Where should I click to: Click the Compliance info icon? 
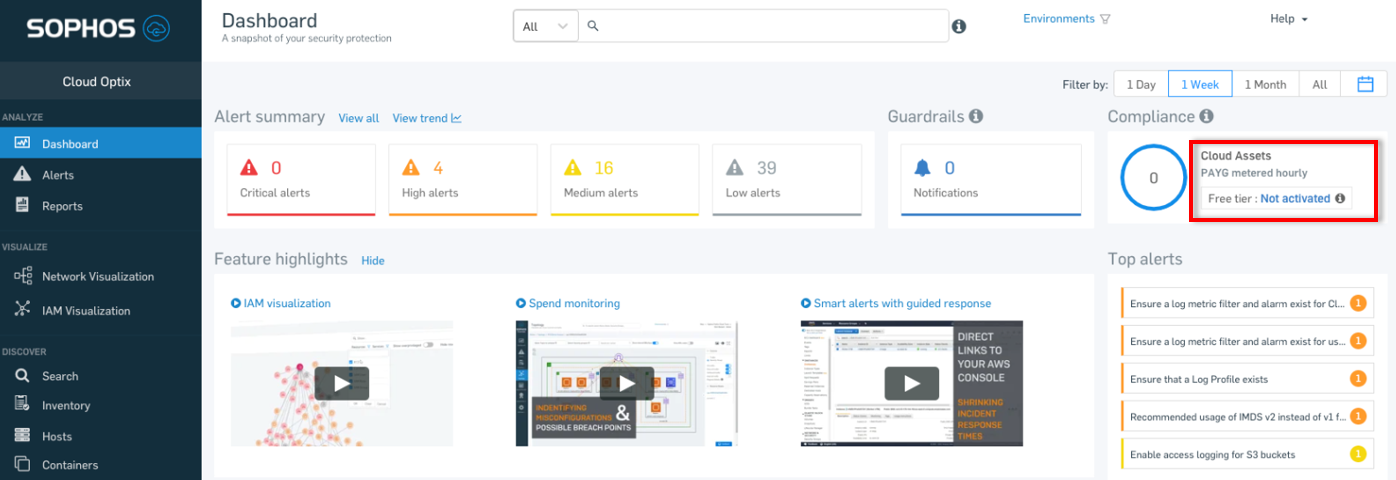(1207, 116)
